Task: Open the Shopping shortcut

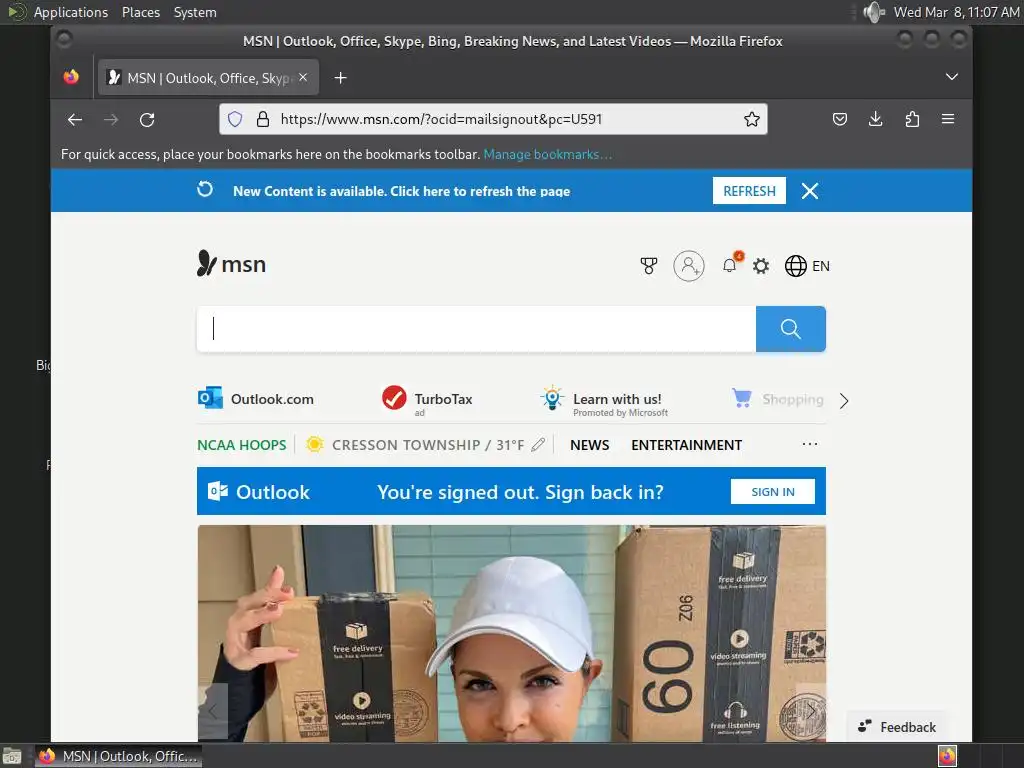Action: (x=778, y=398)
